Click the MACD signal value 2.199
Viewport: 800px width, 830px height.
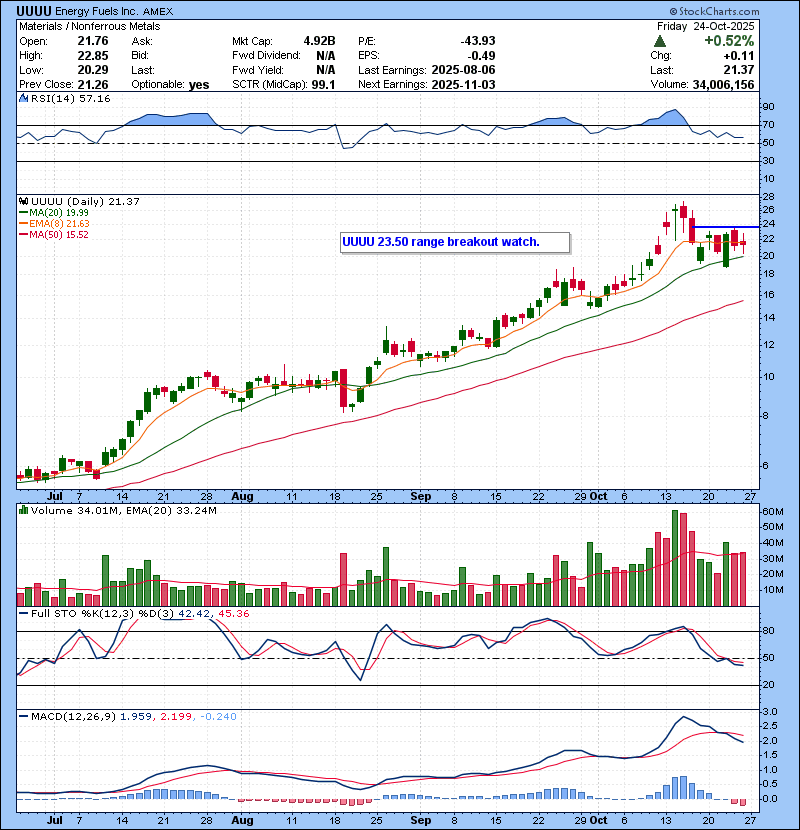pos(176,717)
